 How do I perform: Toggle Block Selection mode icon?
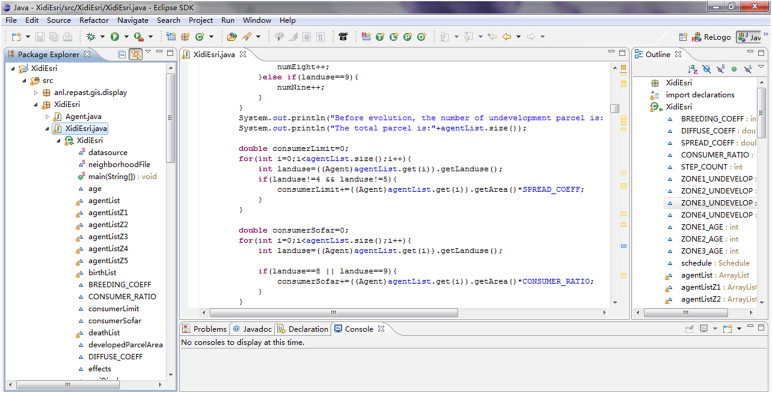pos(307,37)
